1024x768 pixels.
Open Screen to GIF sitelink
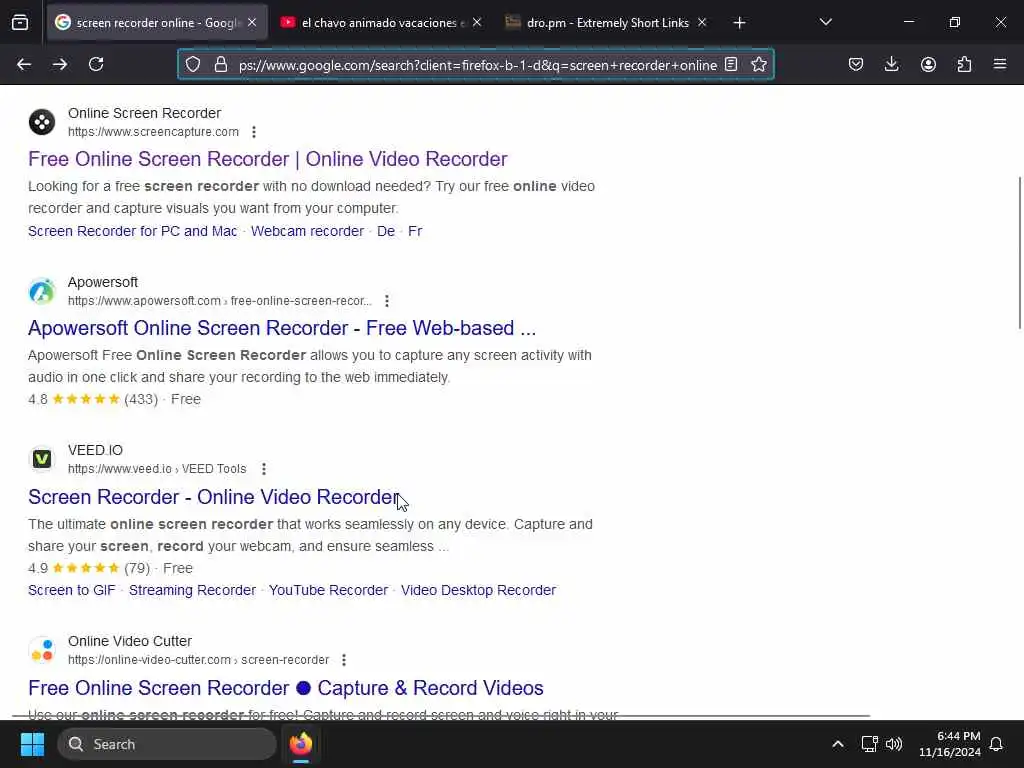click(x=72, y=590)
